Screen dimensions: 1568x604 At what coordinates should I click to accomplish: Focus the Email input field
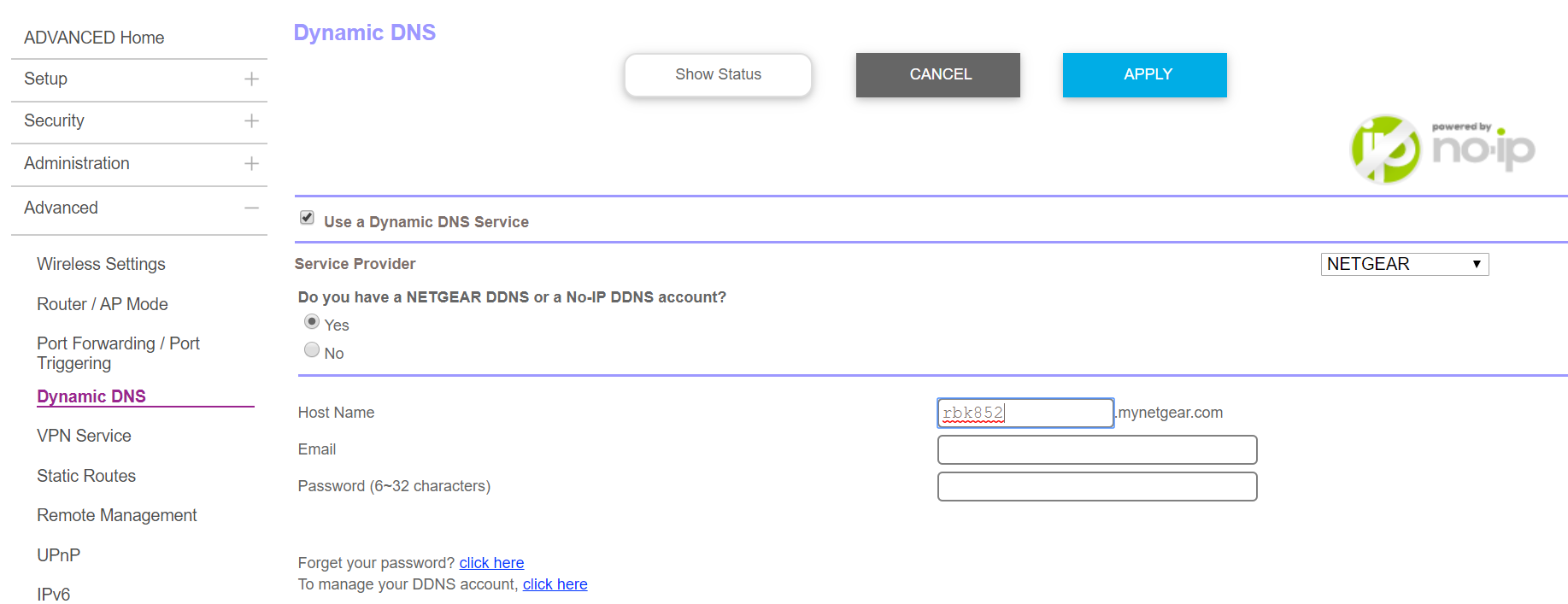[1097, 449]
